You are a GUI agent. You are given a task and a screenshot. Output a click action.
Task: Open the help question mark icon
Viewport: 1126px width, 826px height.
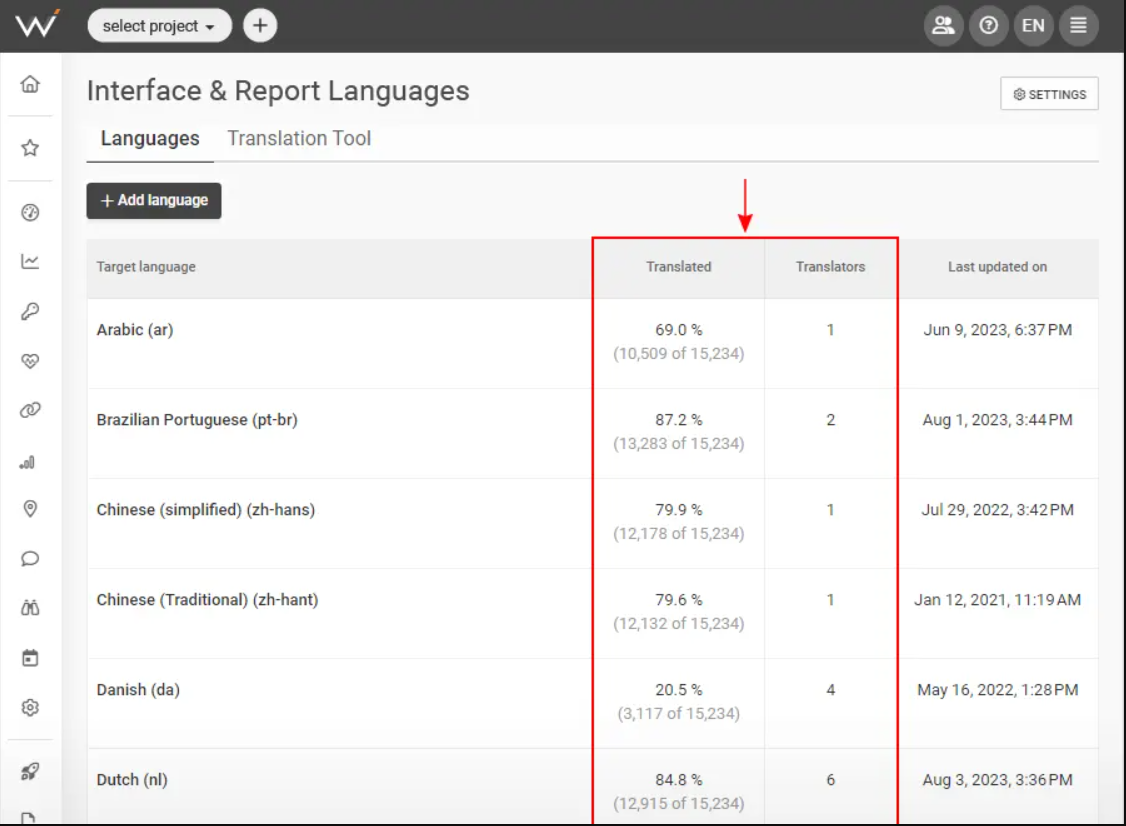click(x=988, y=26)
